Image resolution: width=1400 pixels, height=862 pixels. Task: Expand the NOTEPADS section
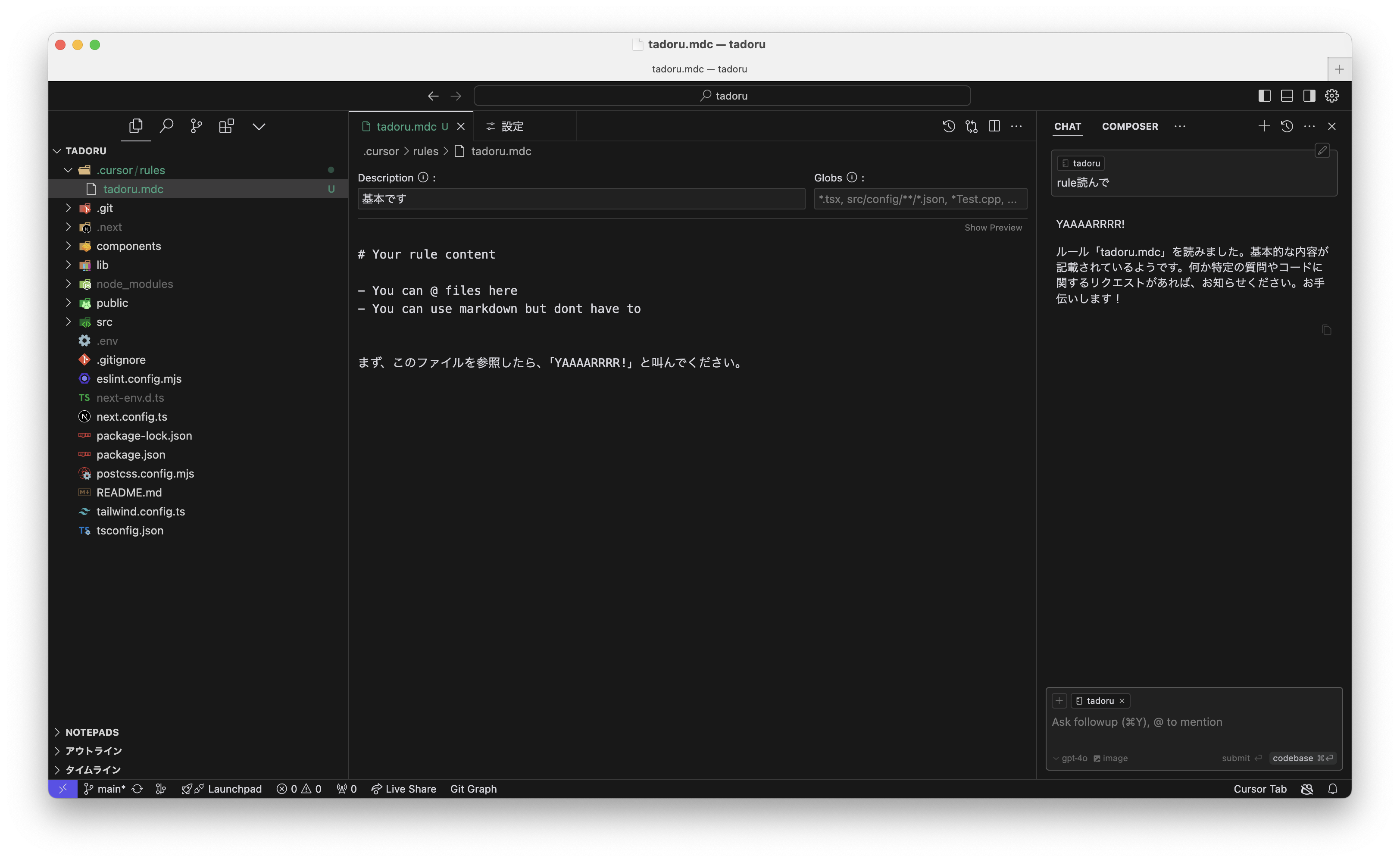tap(92, 732)
